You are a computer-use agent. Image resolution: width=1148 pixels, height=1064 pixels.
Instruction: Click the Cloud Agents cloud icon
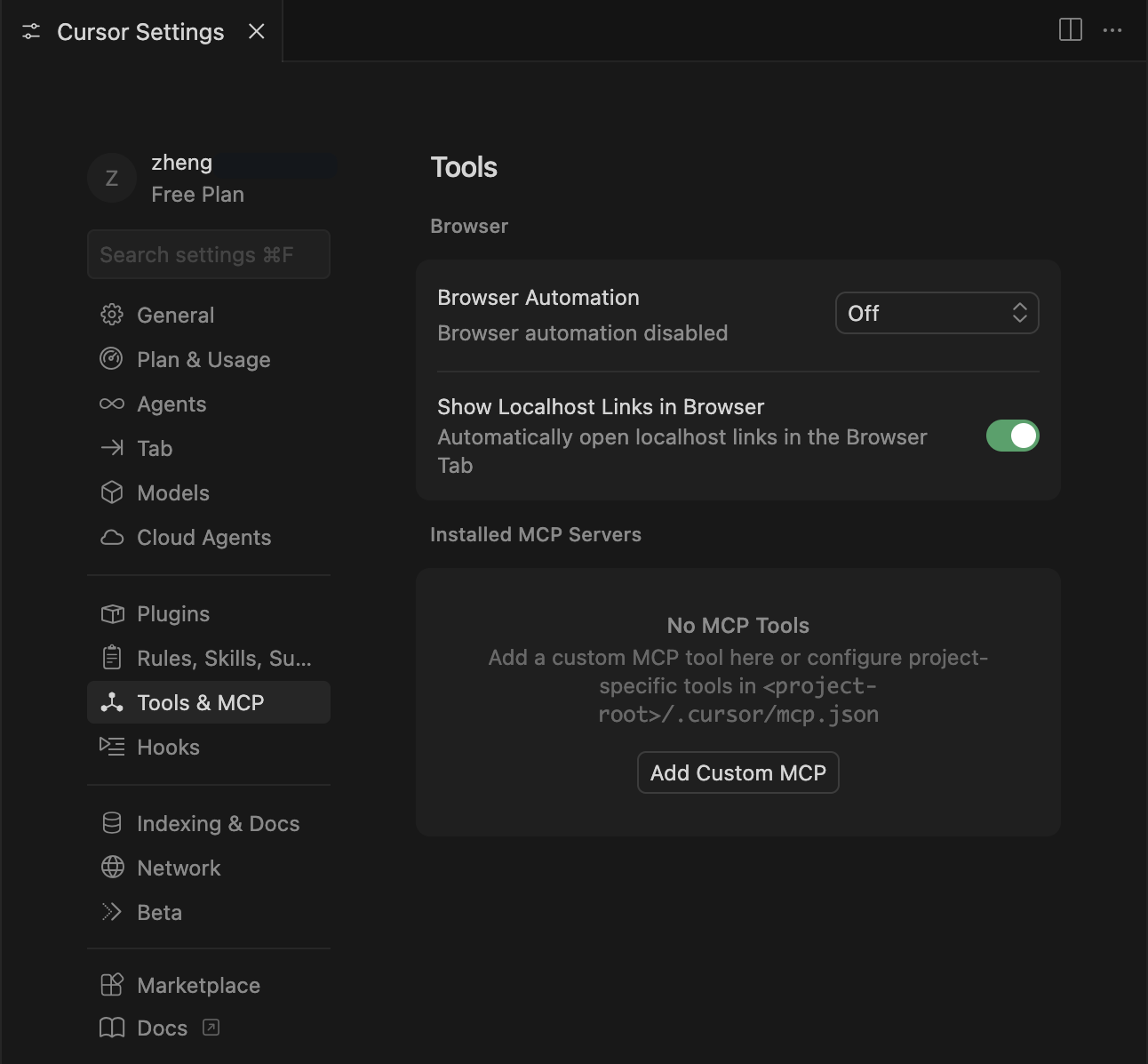tap(112, 537)
